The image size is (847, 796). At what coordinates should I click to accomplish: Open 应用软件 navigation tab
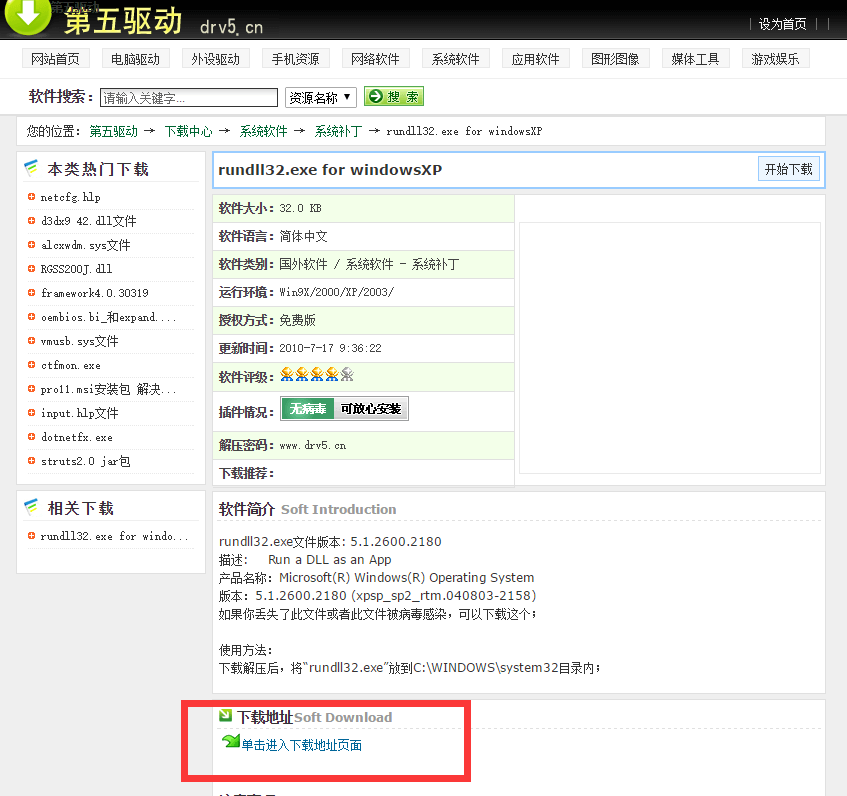click(535, 59)
